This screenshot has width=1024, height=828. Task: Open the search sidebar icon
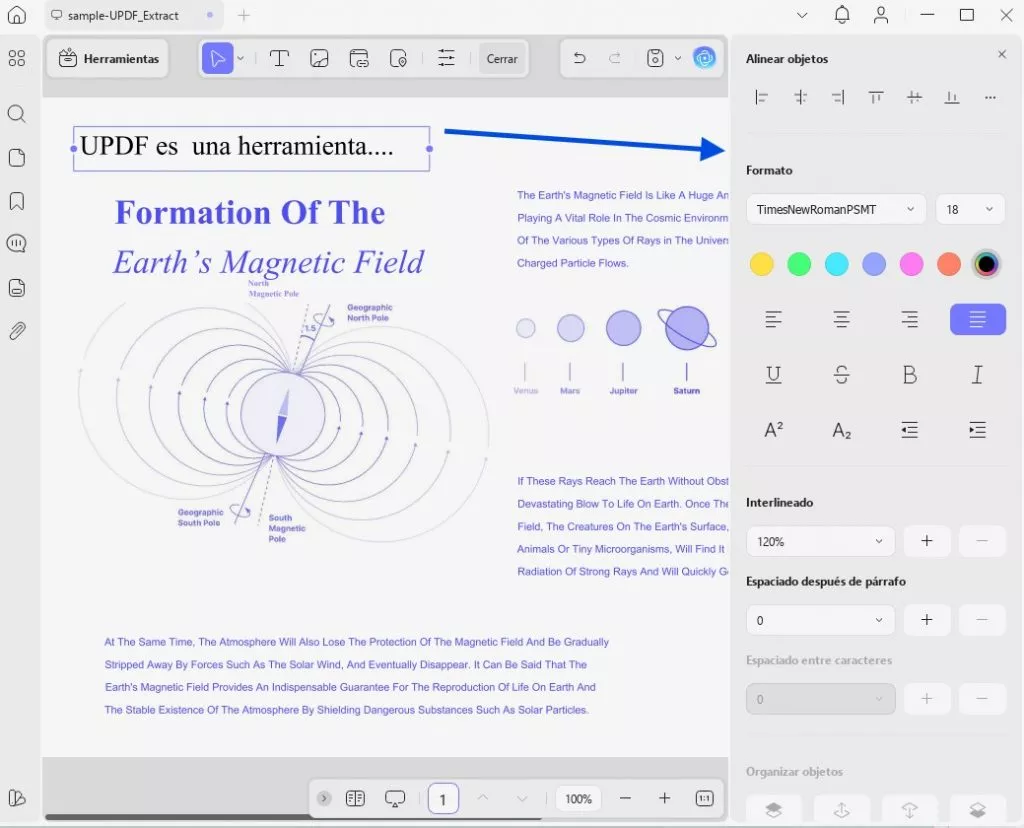(x=16, y=114)
